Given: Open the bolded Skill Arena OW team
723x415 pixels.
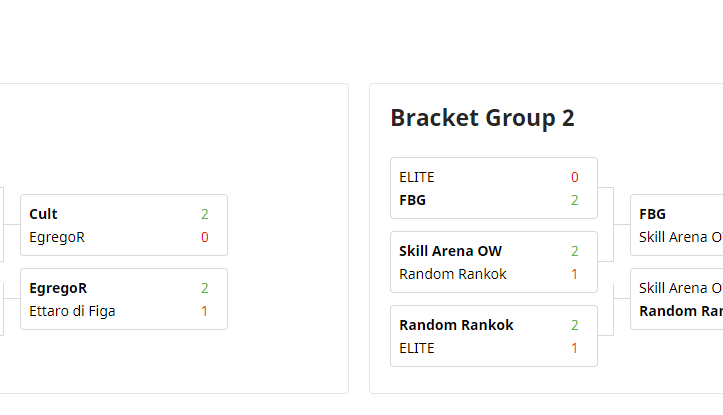Looking at the screenshot, I should [x=450, y=251].
